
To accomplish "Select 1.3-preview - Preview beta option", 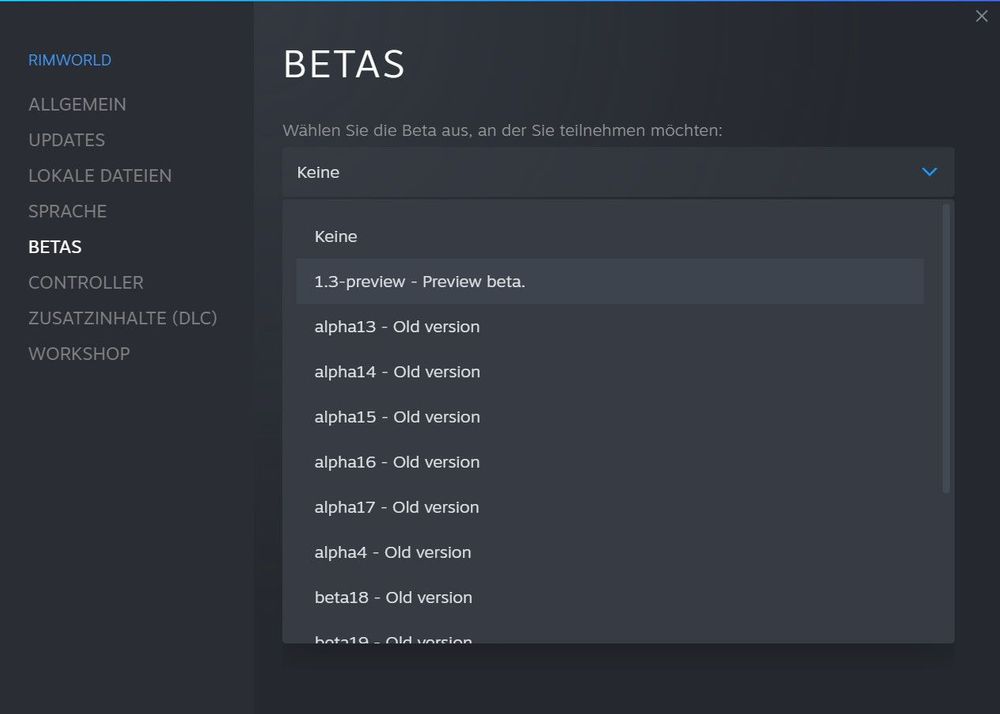I will point(610,282).
